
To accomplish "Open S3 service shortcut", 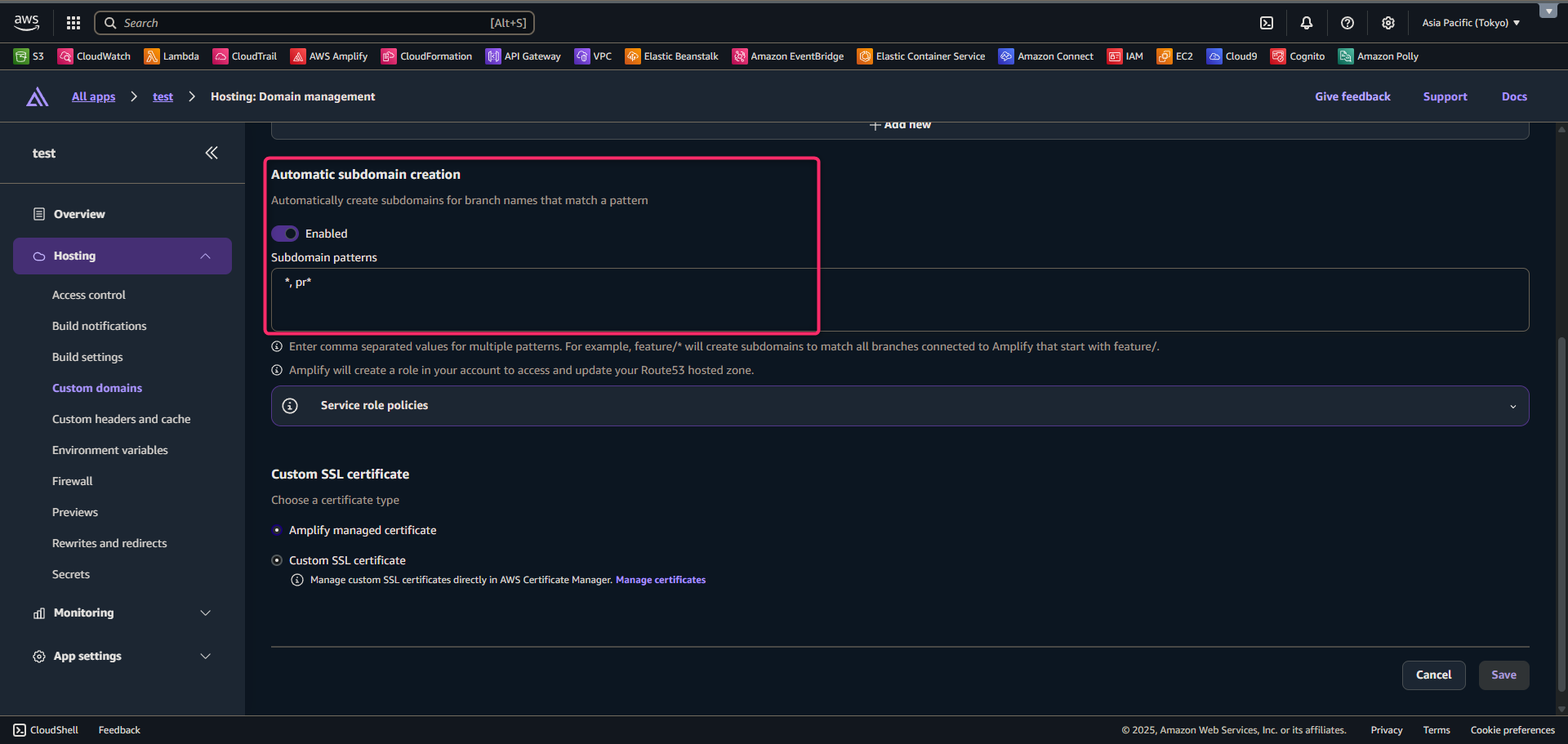I will coord(29,56).
